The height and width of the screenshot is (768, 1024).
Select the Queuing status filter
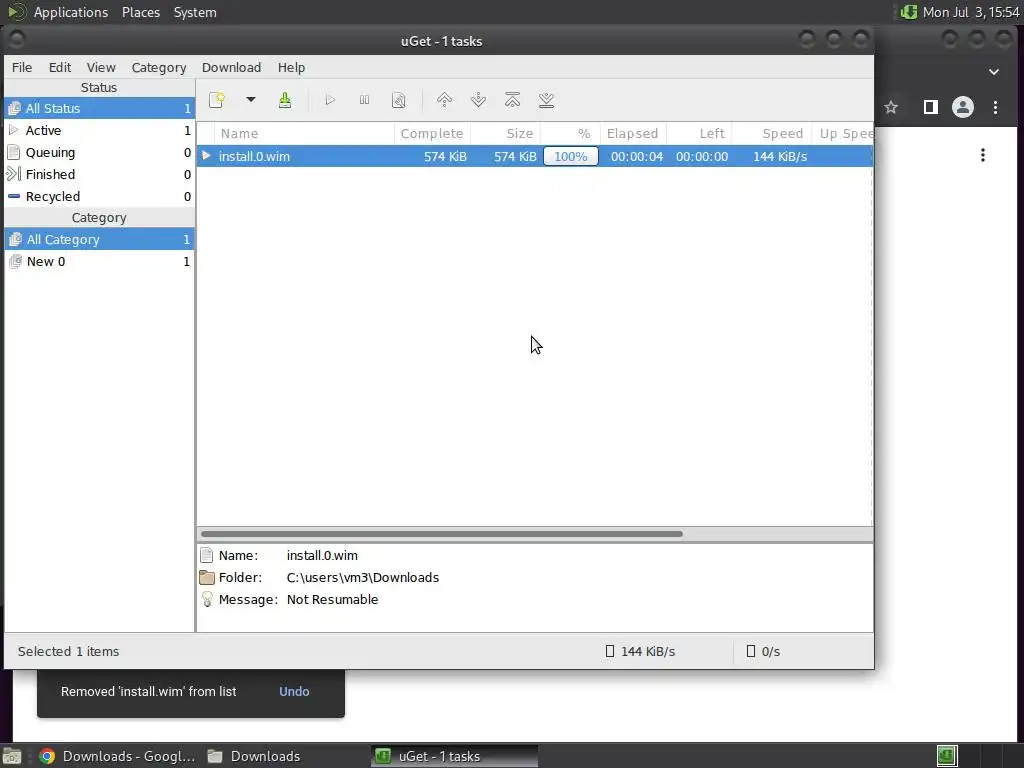(99, 153)
